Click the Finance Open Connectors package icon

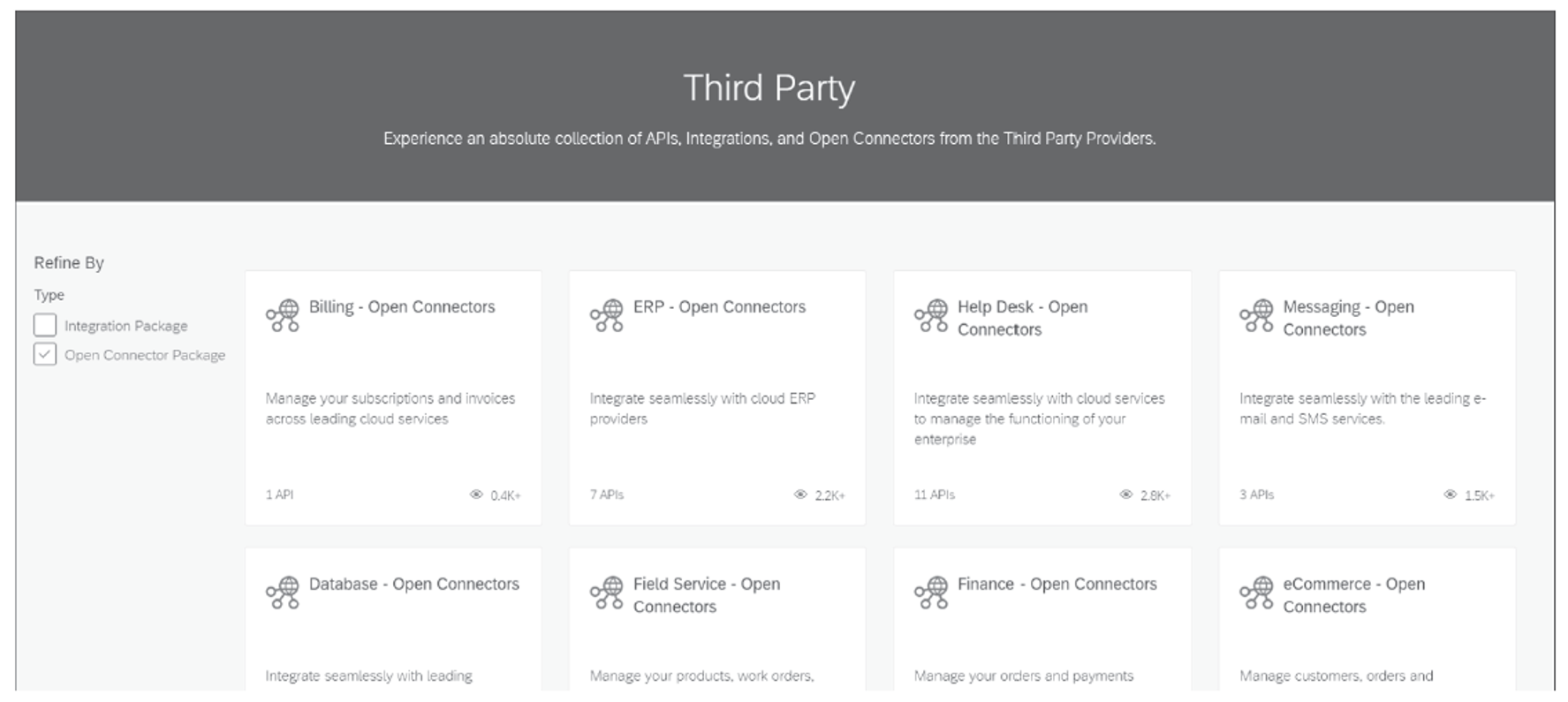(931, 593)
